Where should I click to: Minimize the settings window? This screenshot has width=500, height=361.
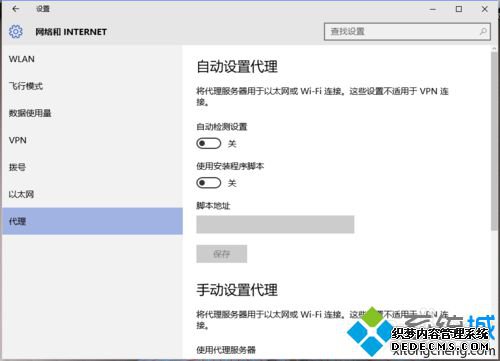433,9
